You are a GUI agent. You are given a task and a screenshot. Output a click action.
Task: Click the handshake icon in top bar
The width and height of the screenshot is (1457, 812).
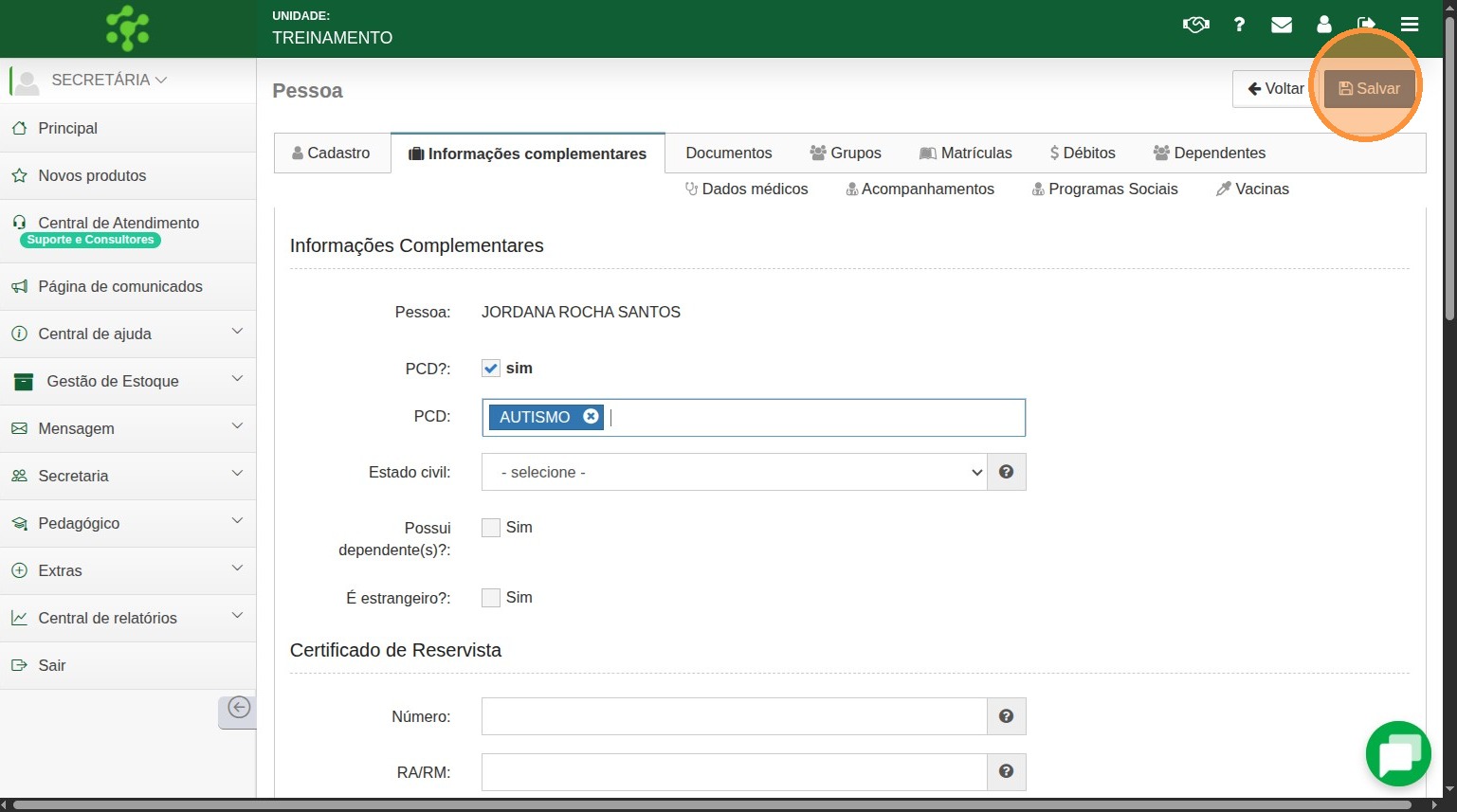click(x=1195, y=25)
